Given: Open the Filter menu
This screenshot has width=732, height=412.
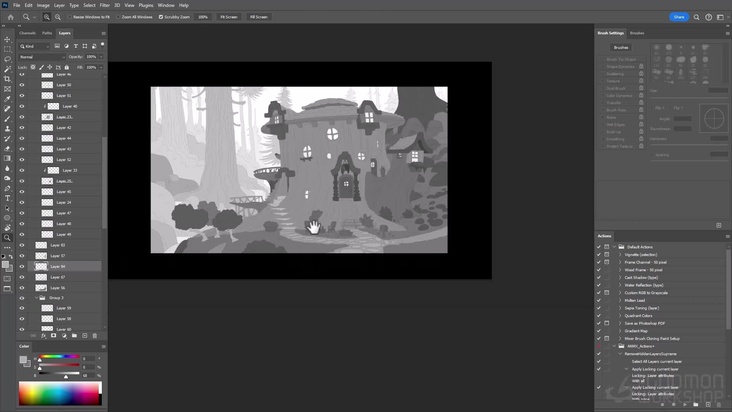Looking at the screenshot, I should pos(105,5).
